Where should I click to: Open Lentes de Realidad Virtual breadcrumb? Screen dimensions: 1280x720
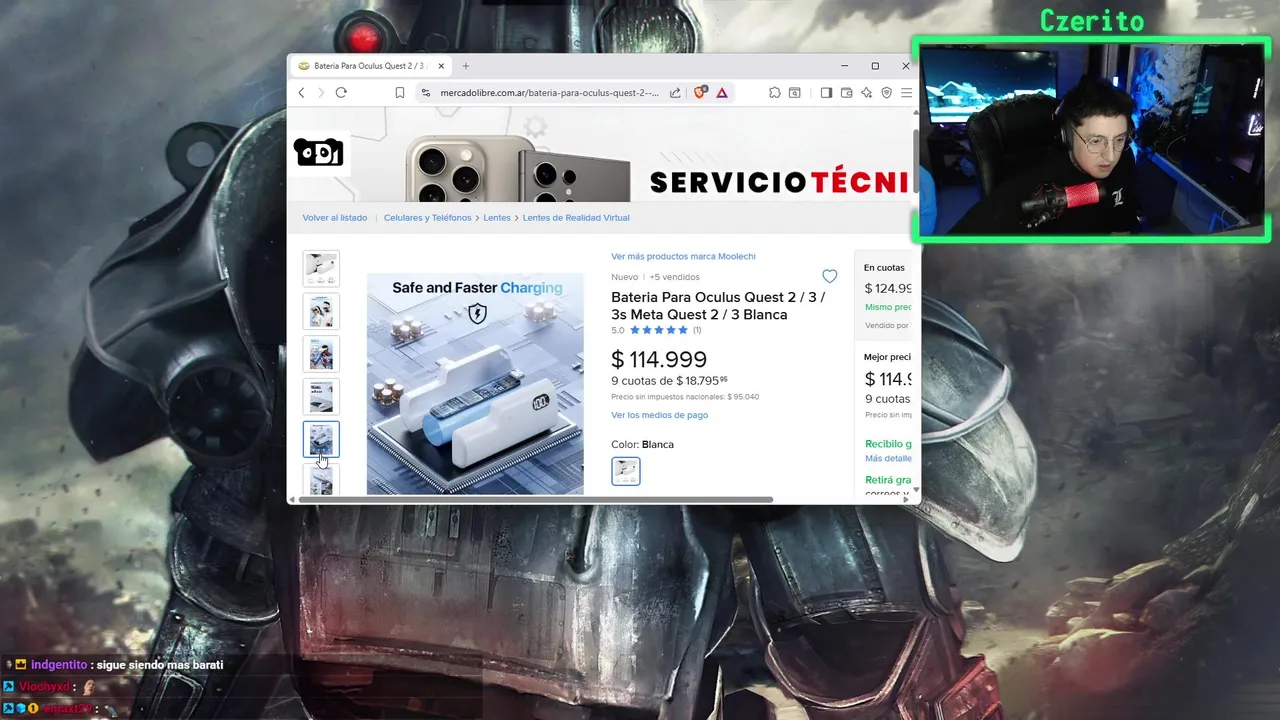(576, 218)
